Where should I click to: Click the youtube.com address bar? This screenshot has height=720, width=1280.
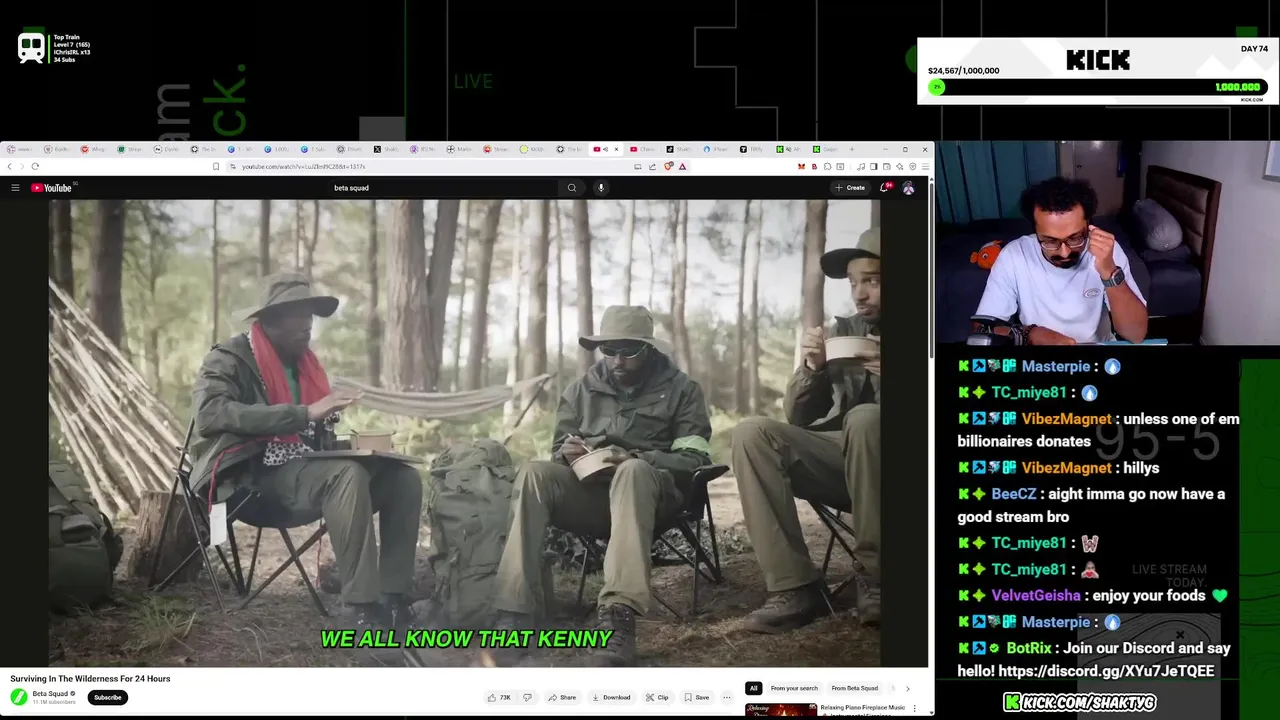(x=430, y=166)
